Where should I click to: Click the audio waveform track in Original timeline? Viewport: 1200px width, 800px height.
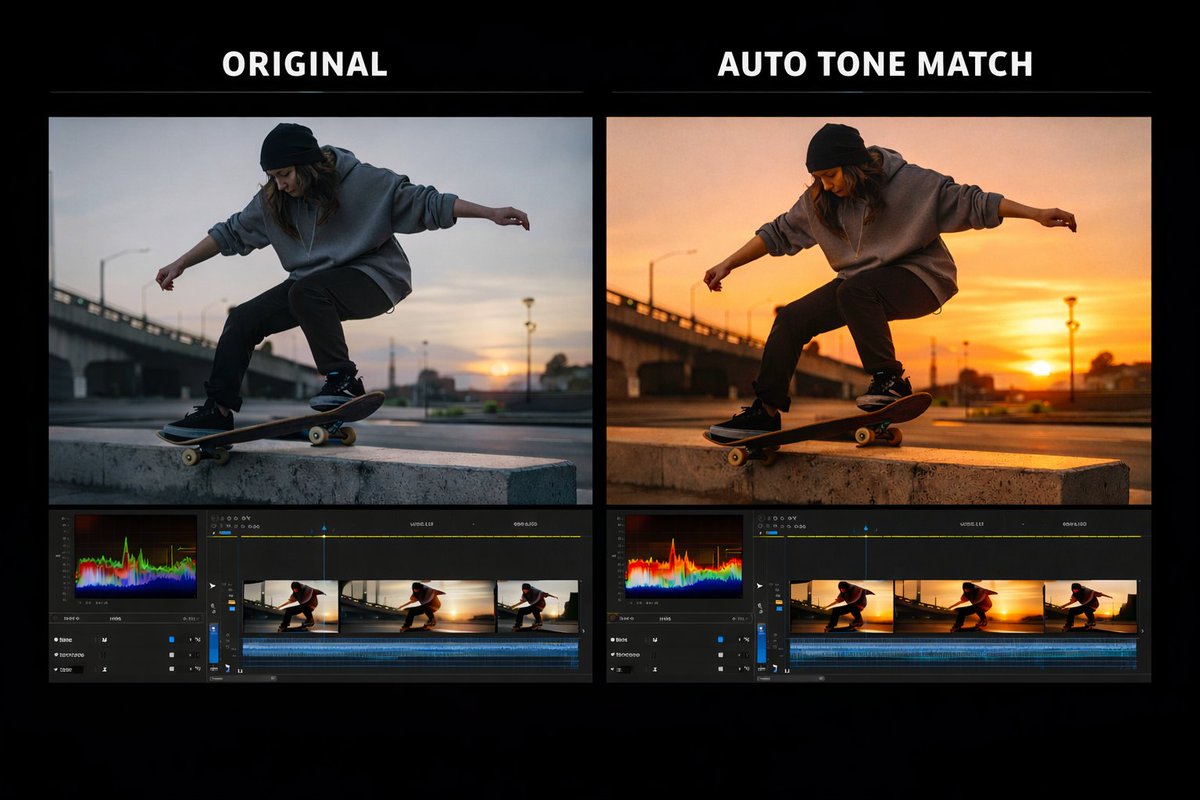coord(410,654)
